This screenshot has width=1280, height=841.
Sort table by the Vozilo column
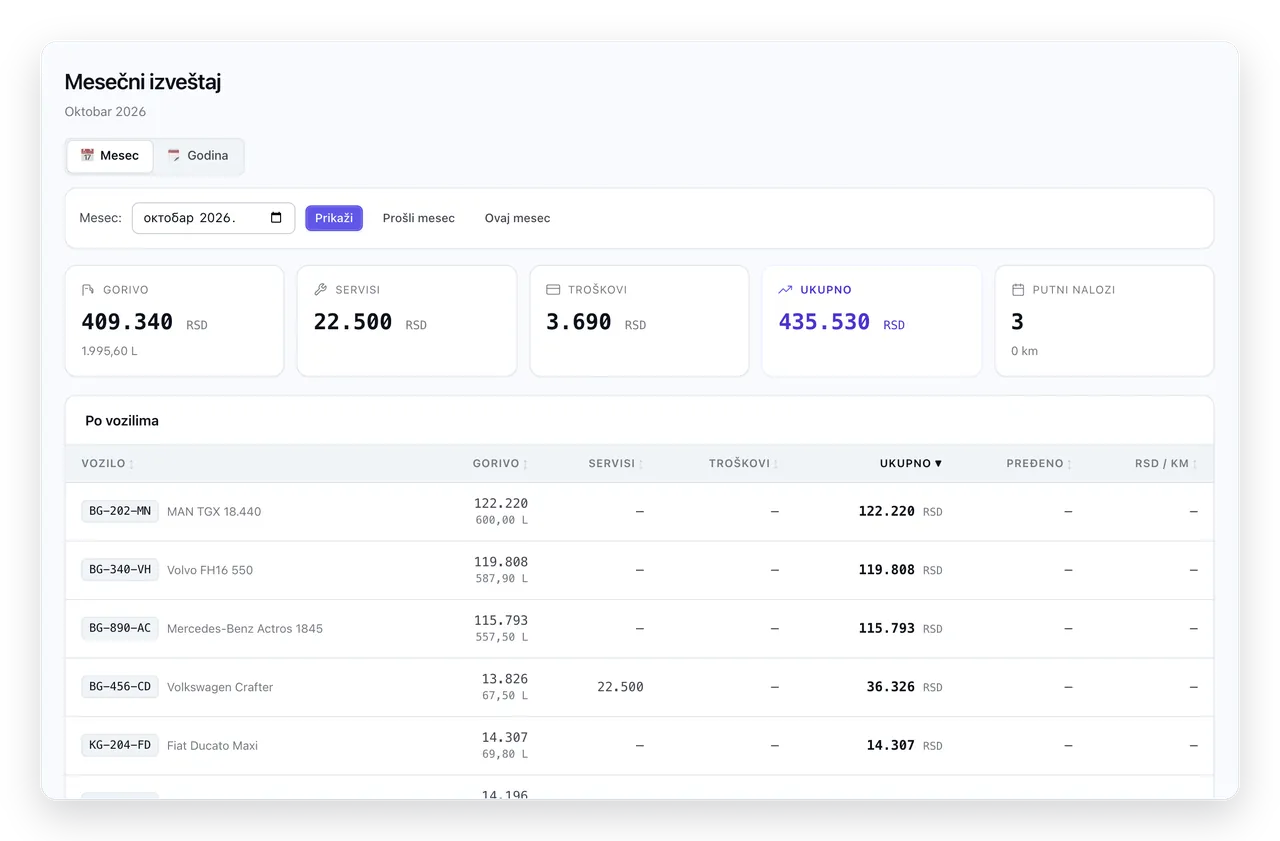108,464
